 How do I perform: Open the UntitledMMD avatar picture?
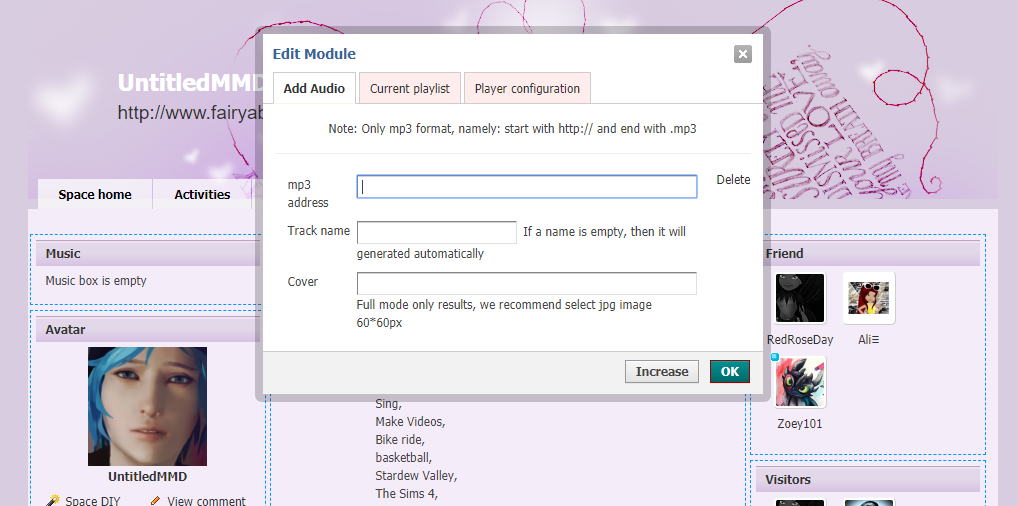[x=147, y=406]
